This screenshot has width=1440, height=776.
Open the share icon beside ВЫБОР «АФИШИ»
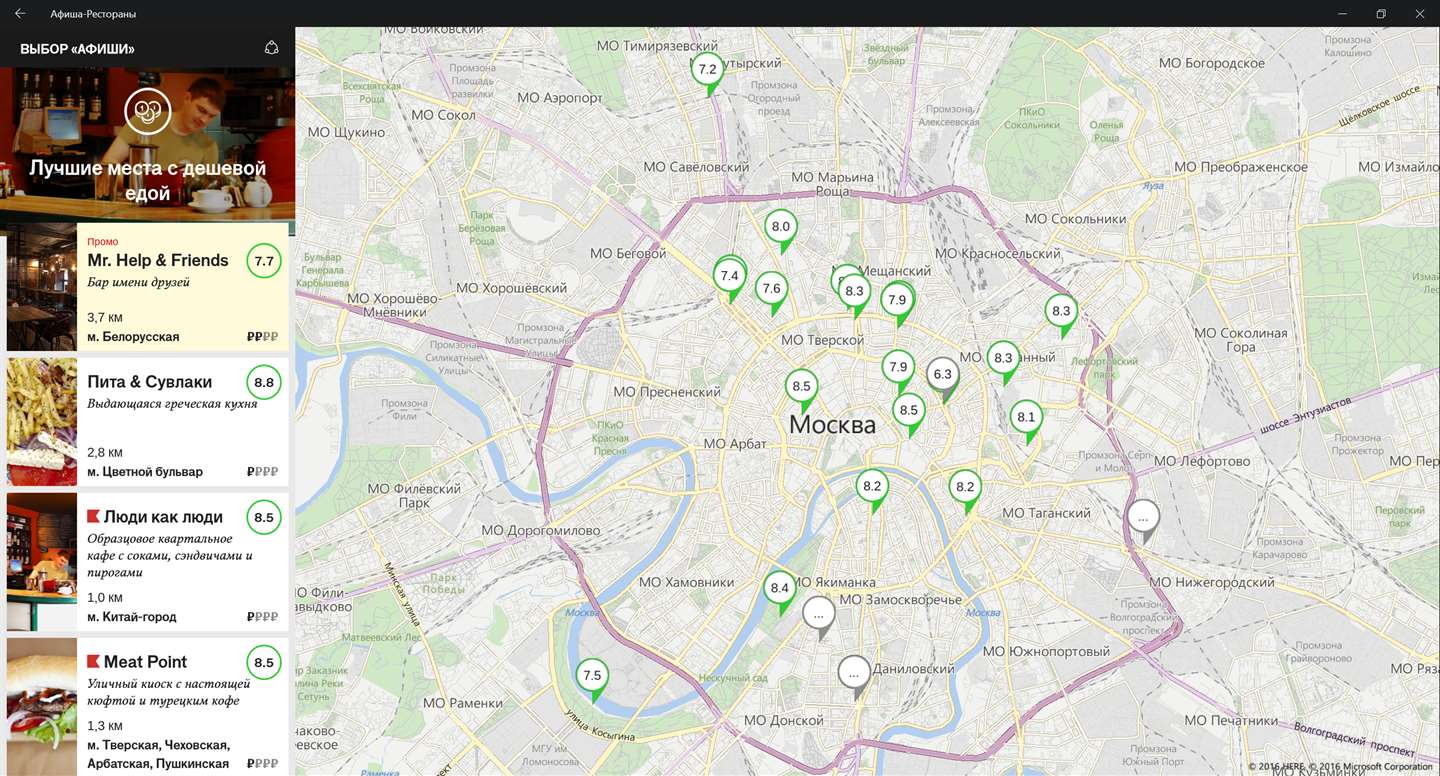point(271,48)
